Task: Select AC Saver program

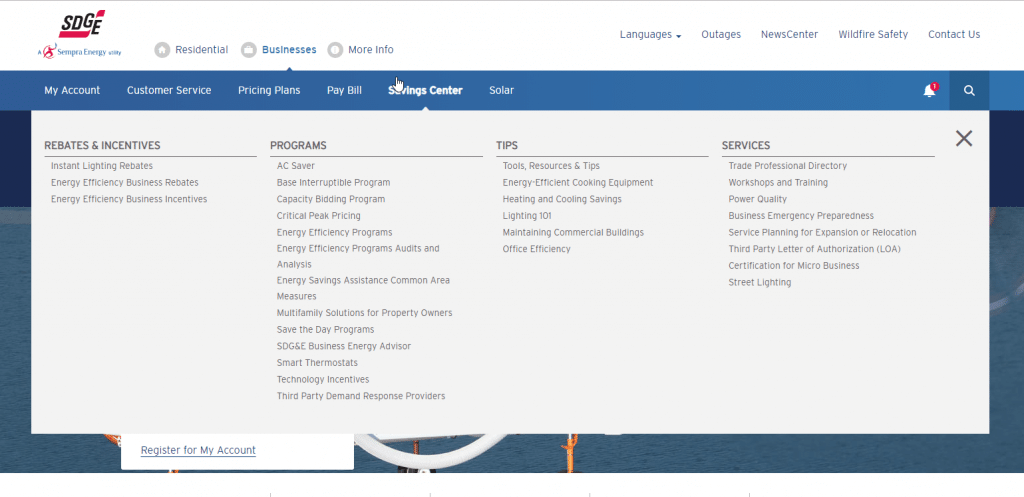Action: pyautogui.click(x=296, y=166)
